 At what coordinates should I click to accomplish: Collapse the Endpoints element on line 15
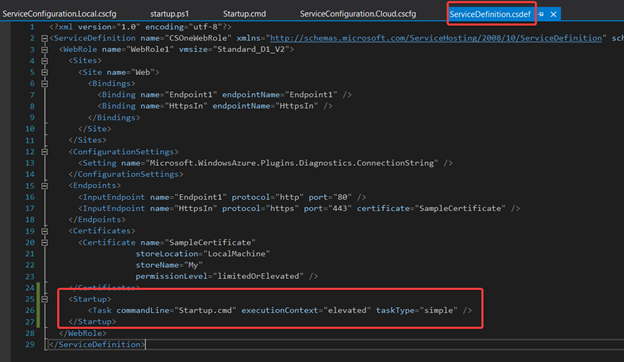point(45,186)
